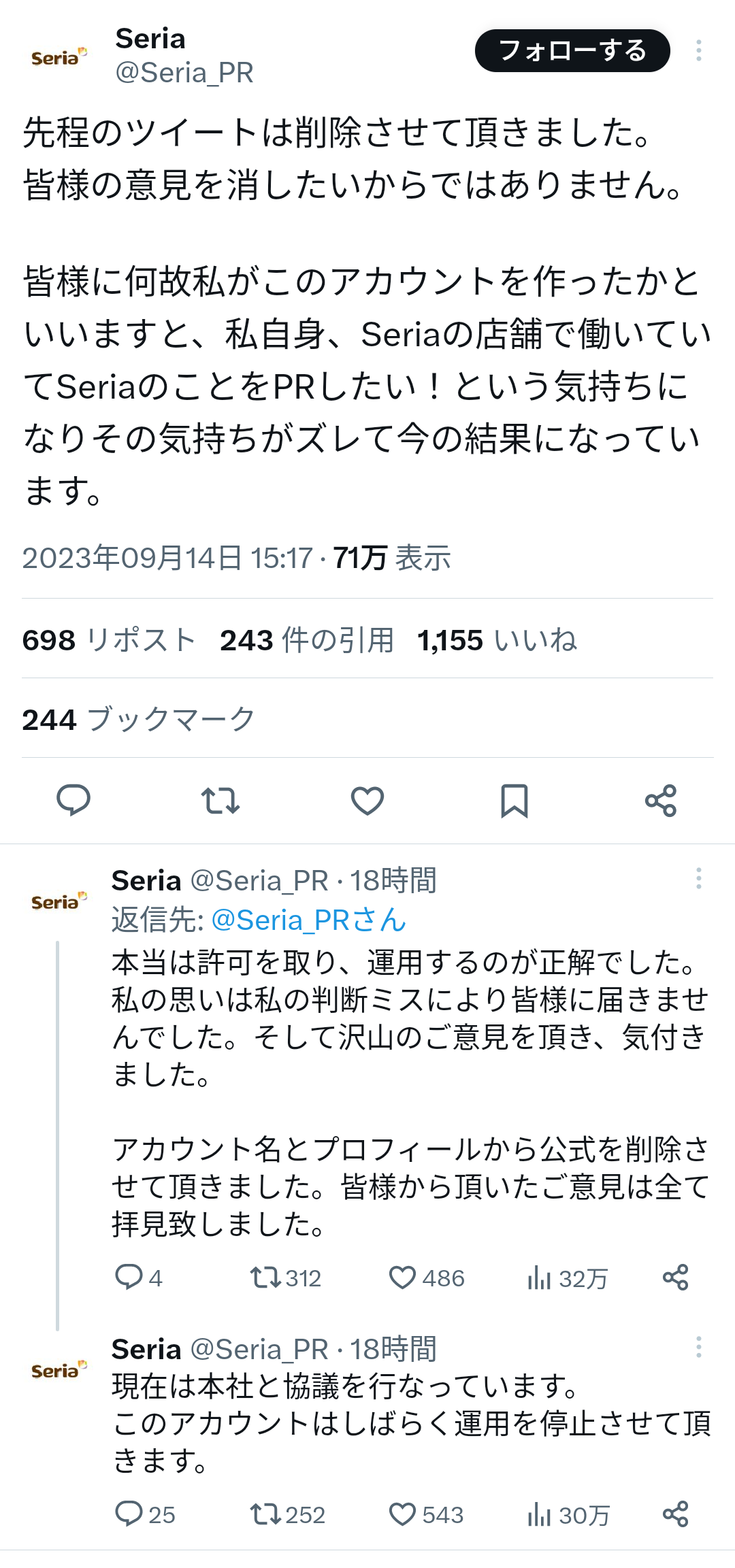This screenshot has width=735, height=1568.
Task: Open more options for main tweet
Action: click(x=698, y=51)
